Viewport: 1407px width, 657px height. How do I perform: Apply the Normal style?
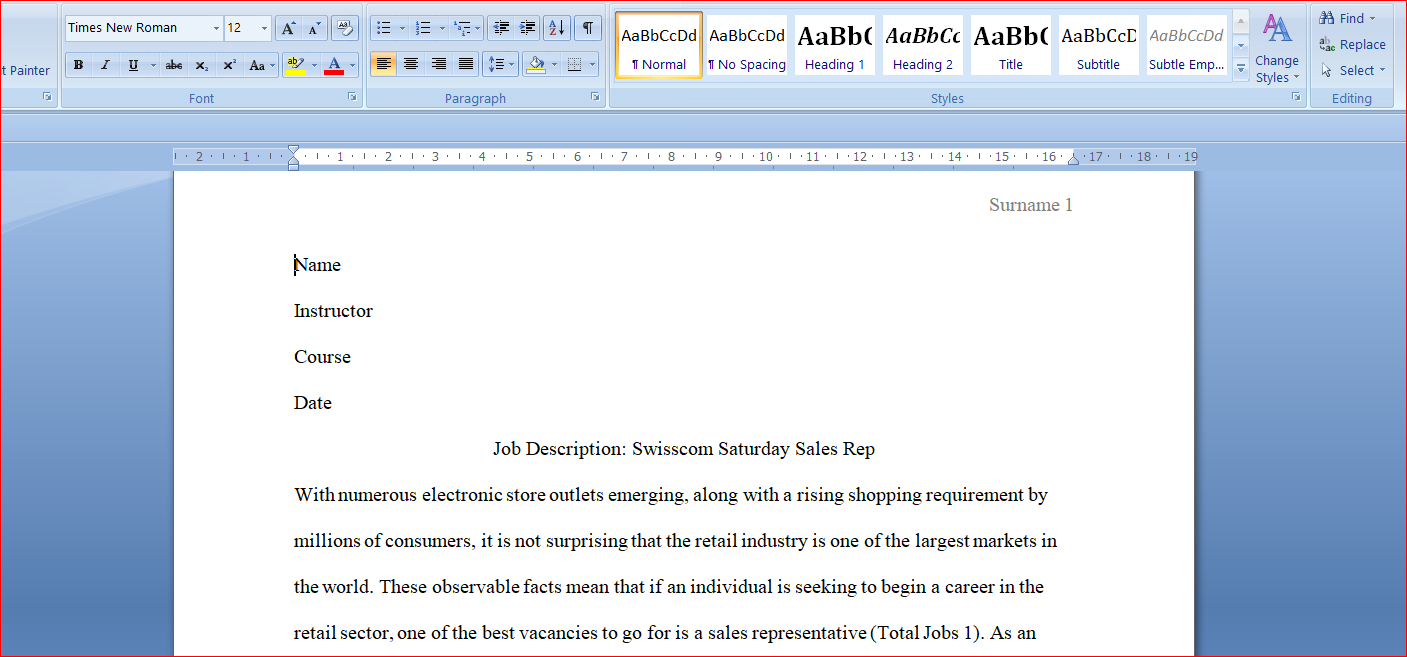(x=659, y=44)
